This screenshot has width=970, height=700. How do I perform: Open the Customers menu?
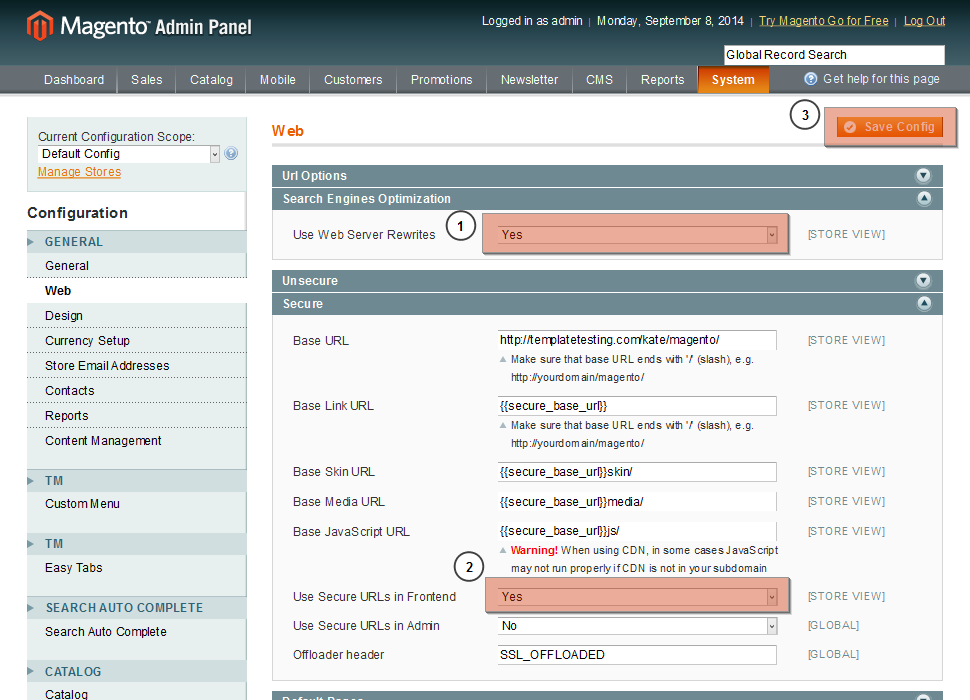pyautogui.click(x=353, y=80)
